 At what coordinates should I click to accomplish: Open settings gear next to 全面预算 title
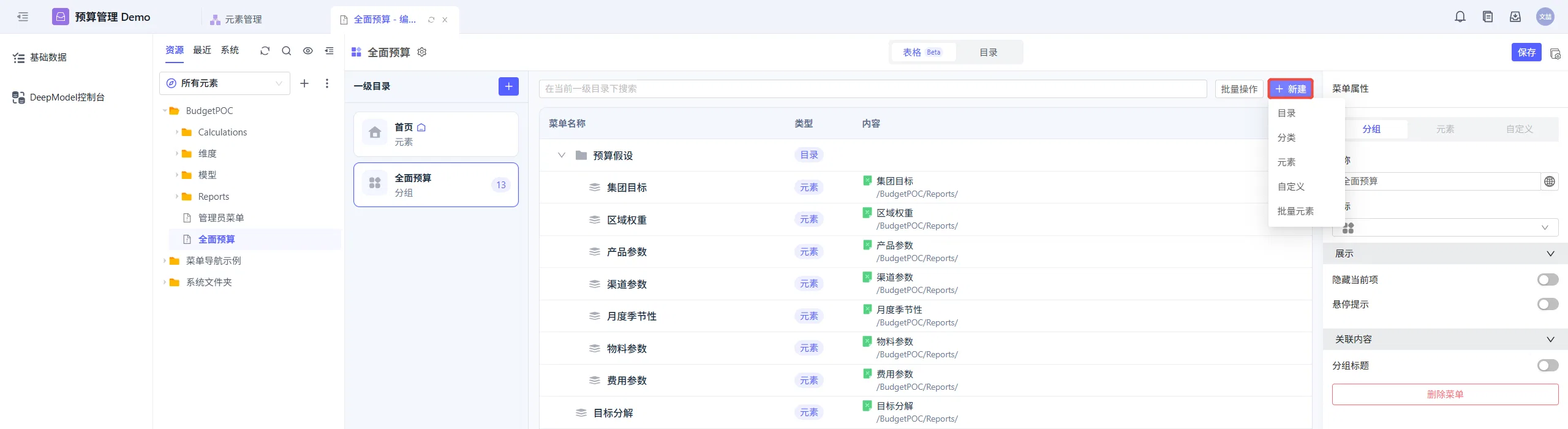pos(422,52)
